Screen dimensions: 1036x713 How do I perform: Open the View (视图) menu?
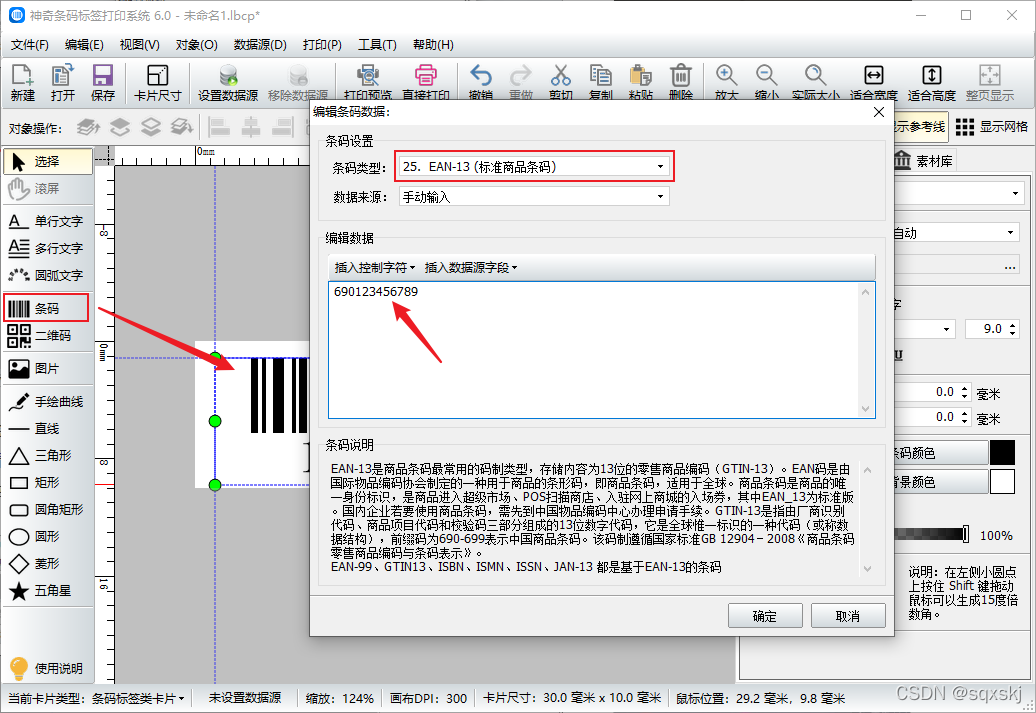click(x=139, y=45)
